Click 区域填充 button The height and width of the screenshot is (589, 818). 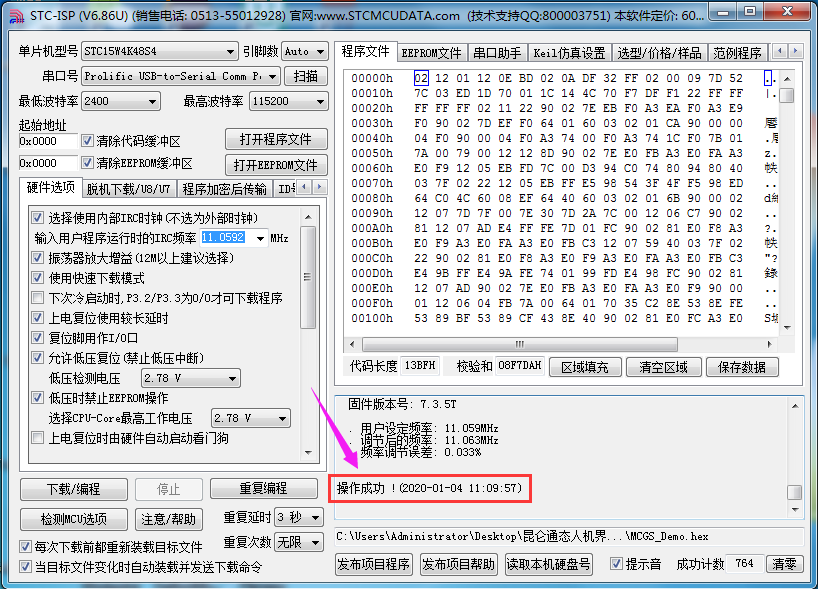585,367
